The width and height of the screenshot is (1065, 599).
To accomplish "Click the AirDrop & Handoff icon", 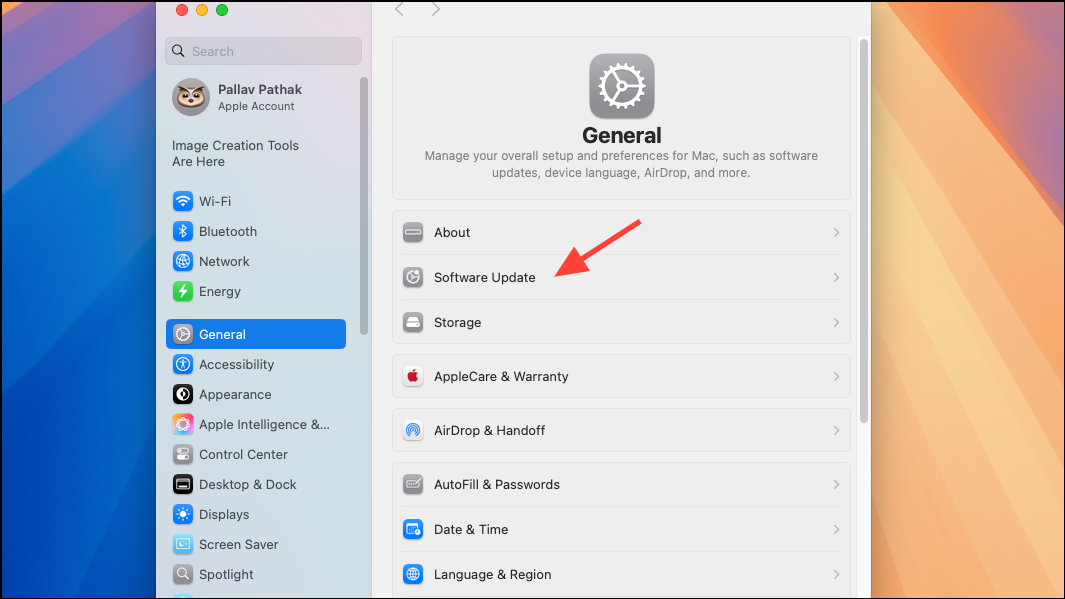I will point(413,430).
